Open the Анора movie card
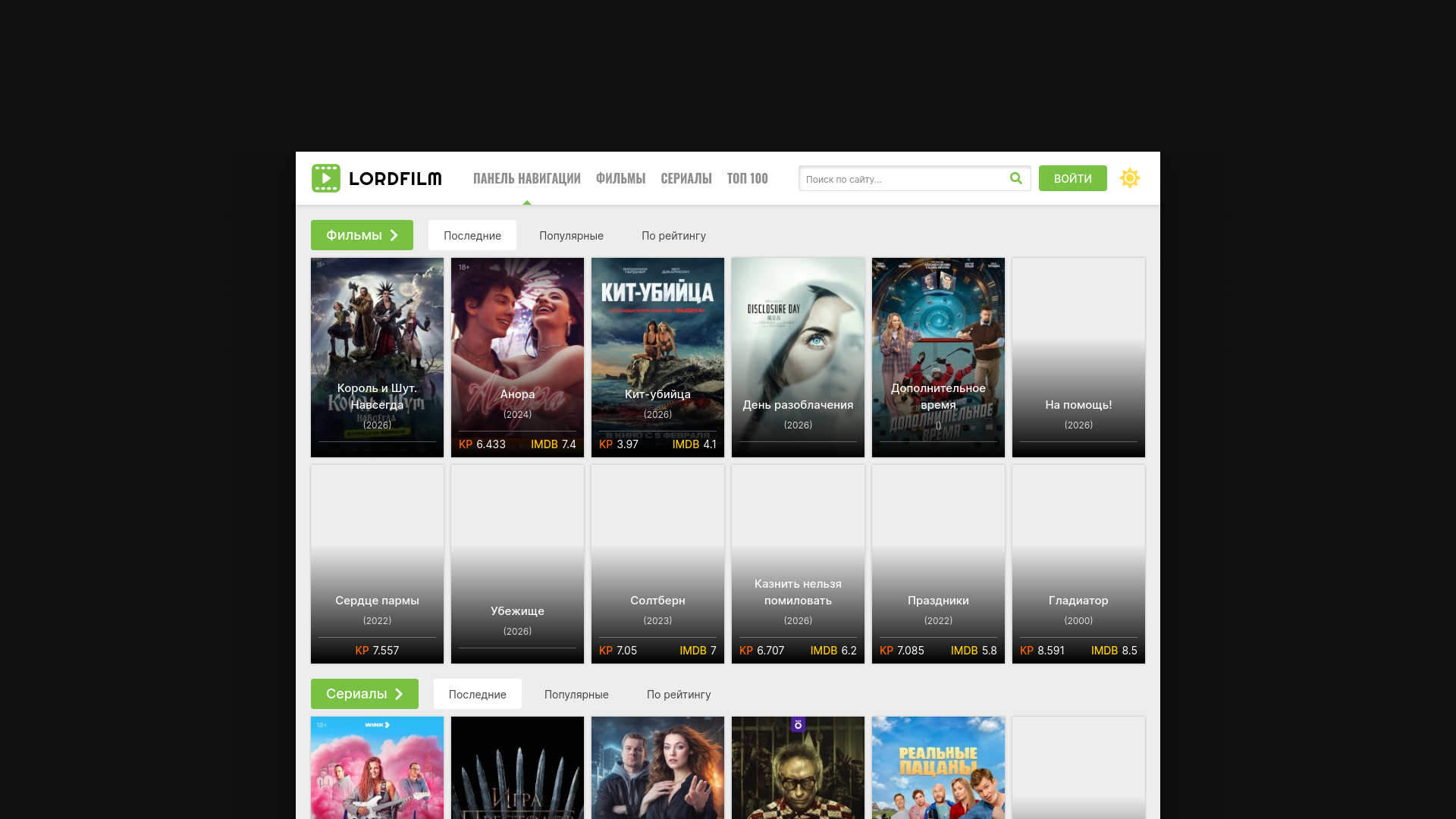The height and width of the screenshot is (819, 1456). (x=517, y=357)
